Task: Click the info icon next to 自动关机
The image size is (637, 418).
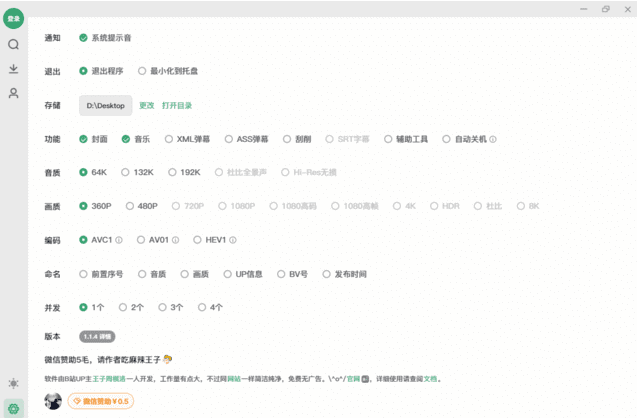Action: pos(493,140)
